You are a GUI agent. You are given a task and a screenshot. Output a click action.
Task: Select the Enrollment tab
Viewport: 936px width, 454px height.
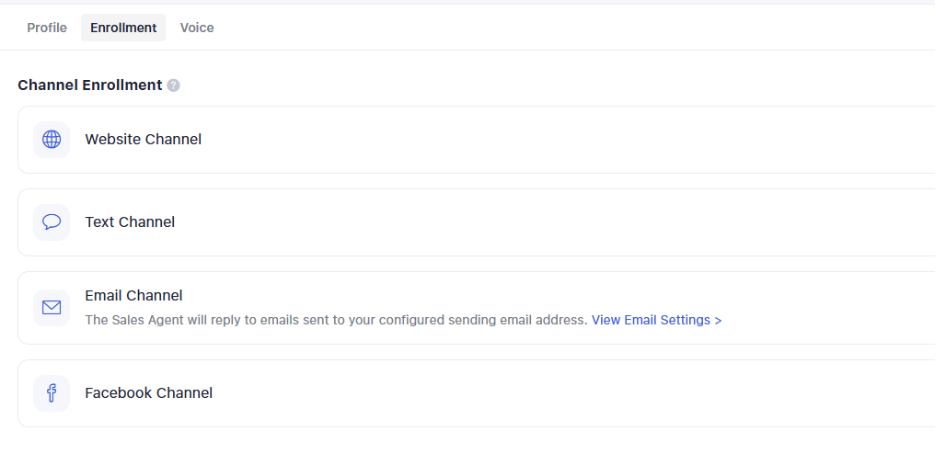[x=123, y=28]
